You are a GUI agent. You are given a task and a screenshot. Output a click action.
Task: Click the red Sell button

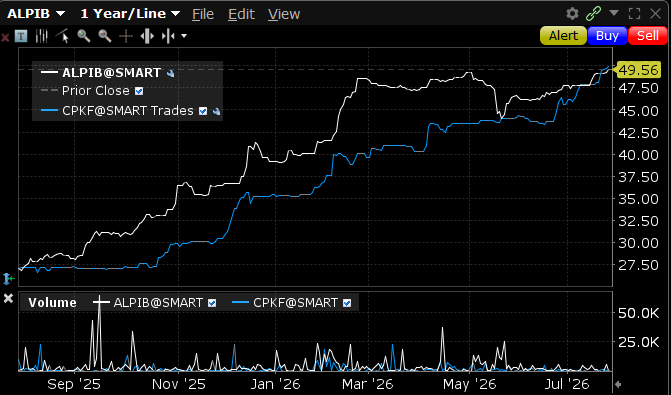pyautogui.click(x=648, y=36)
